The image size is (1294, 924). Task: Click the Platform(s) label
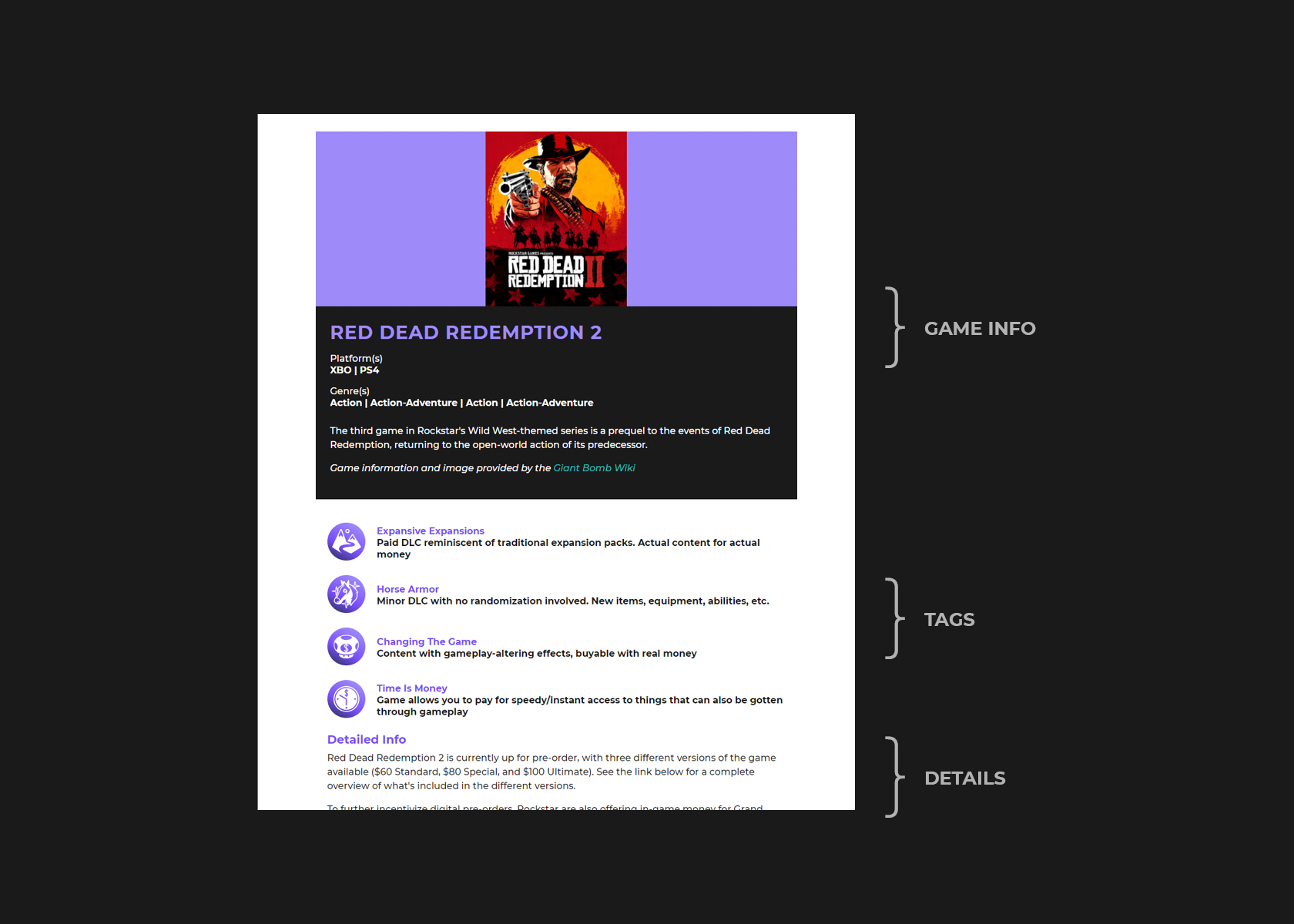pos(356,358)
